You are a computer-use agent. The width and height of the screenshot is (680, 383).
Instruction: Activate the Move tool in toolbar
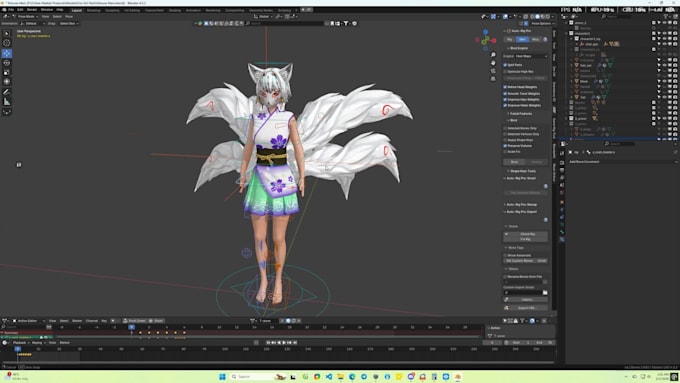click(x=7, y=53)
